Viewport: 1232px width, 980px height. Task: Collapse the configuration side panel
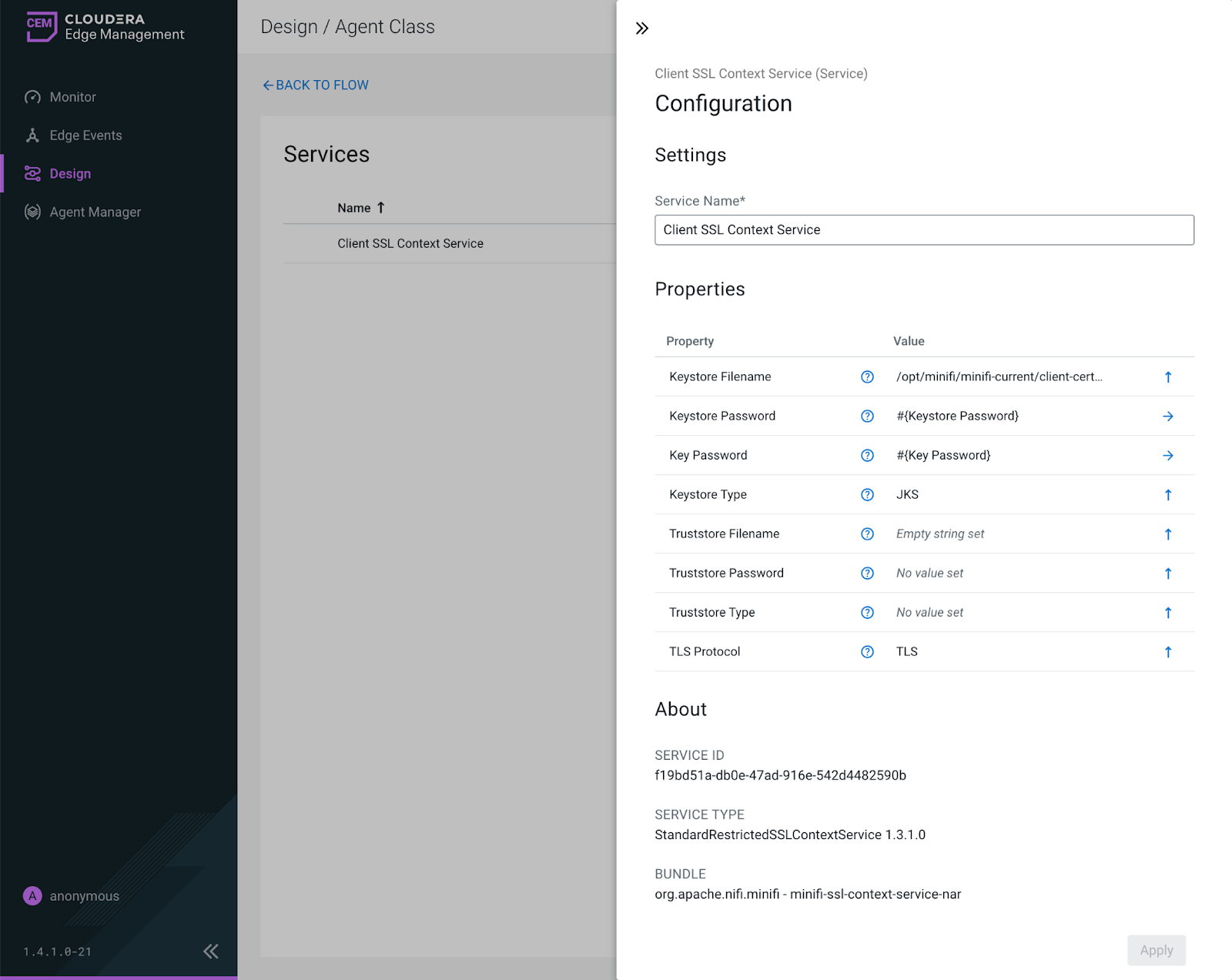[642, 28]
